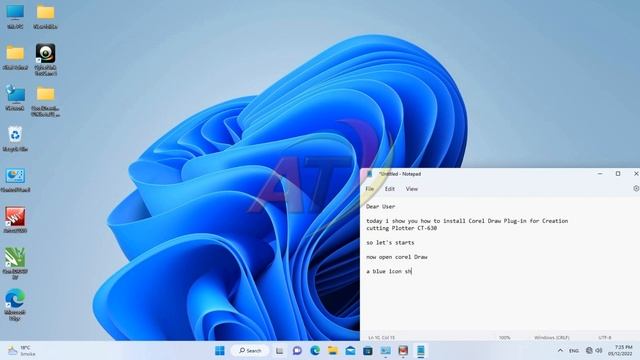
Task: Switch to the Control Panel taskbar window
Action: point(385,351)
